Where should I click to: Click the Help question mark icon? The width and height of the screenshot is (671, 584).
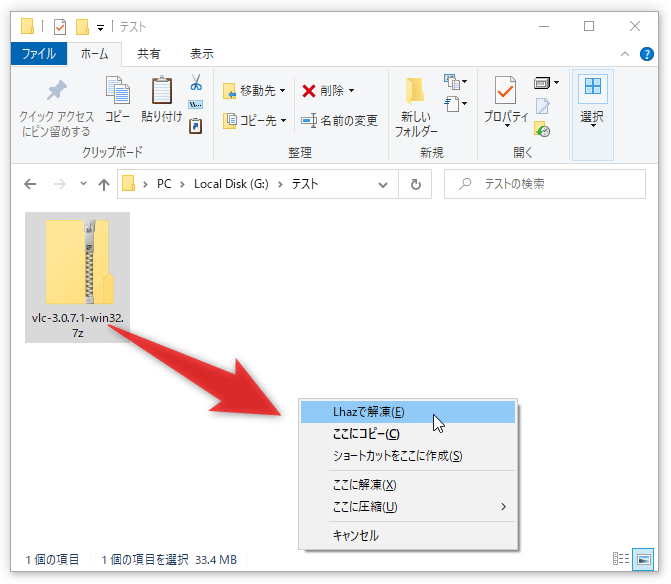(x=647, y=54)
